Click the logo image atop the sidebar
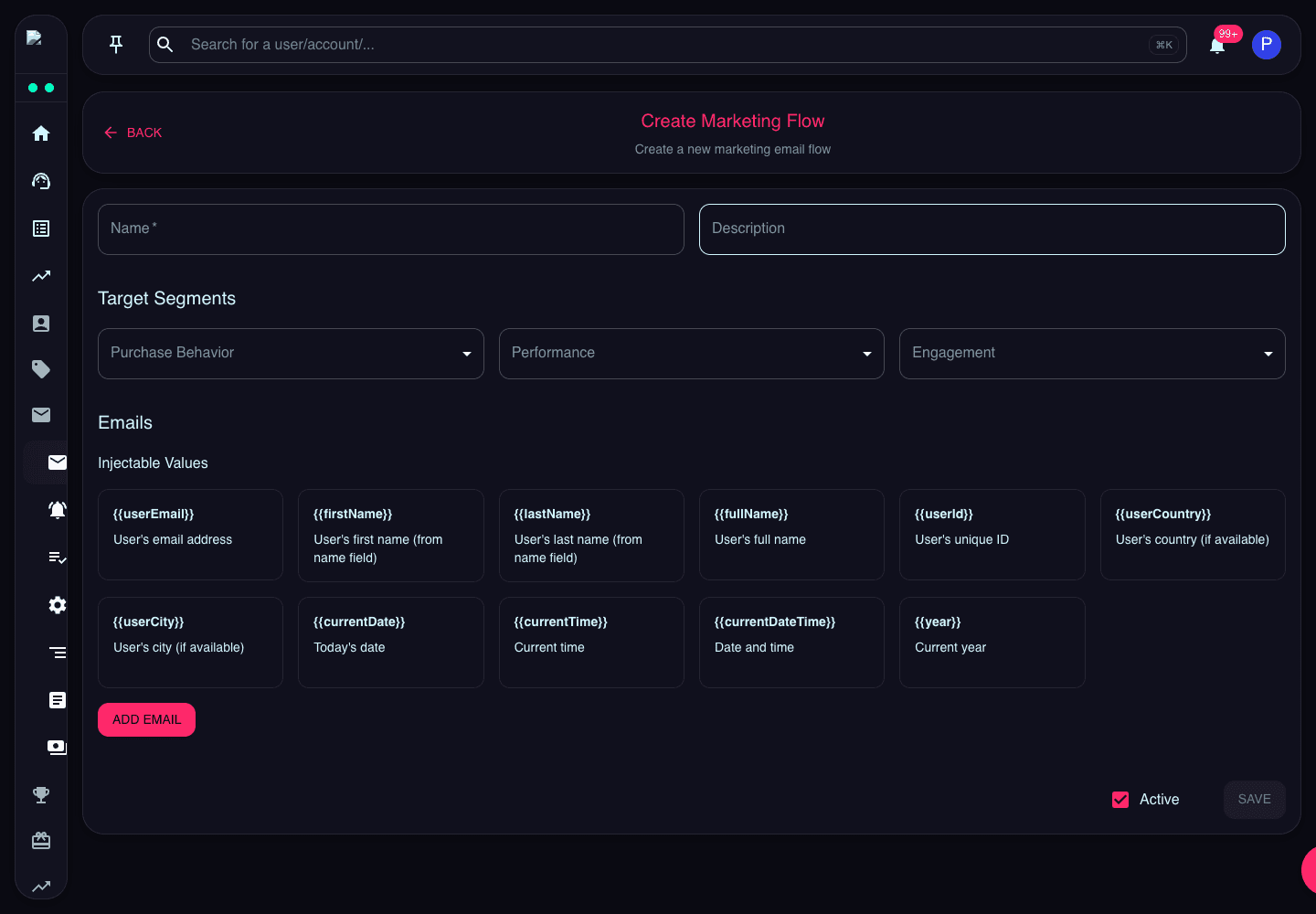Screen dimensions: 1316x914 click(x=35, y=37)
